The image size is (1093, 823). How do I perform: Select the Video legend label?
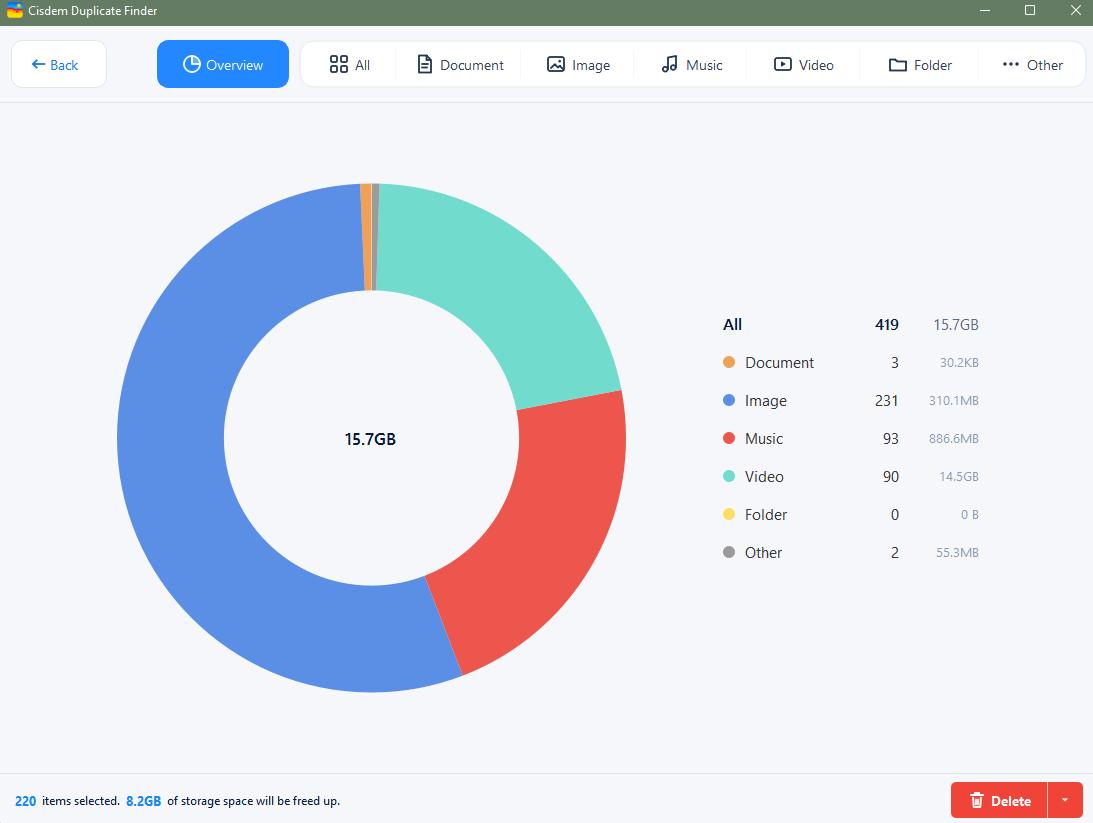[x=764, y=477]
